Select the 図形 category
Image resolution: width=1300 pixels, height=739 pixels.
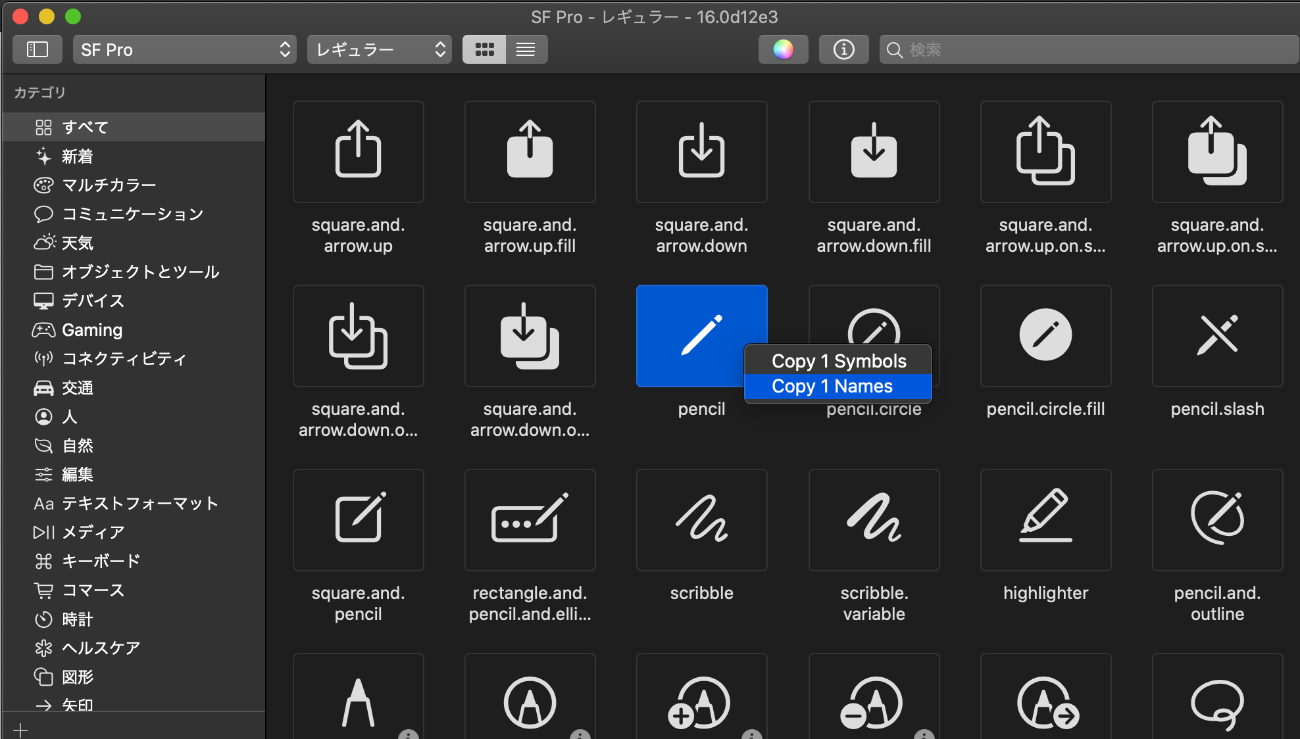tap(133, 678)
